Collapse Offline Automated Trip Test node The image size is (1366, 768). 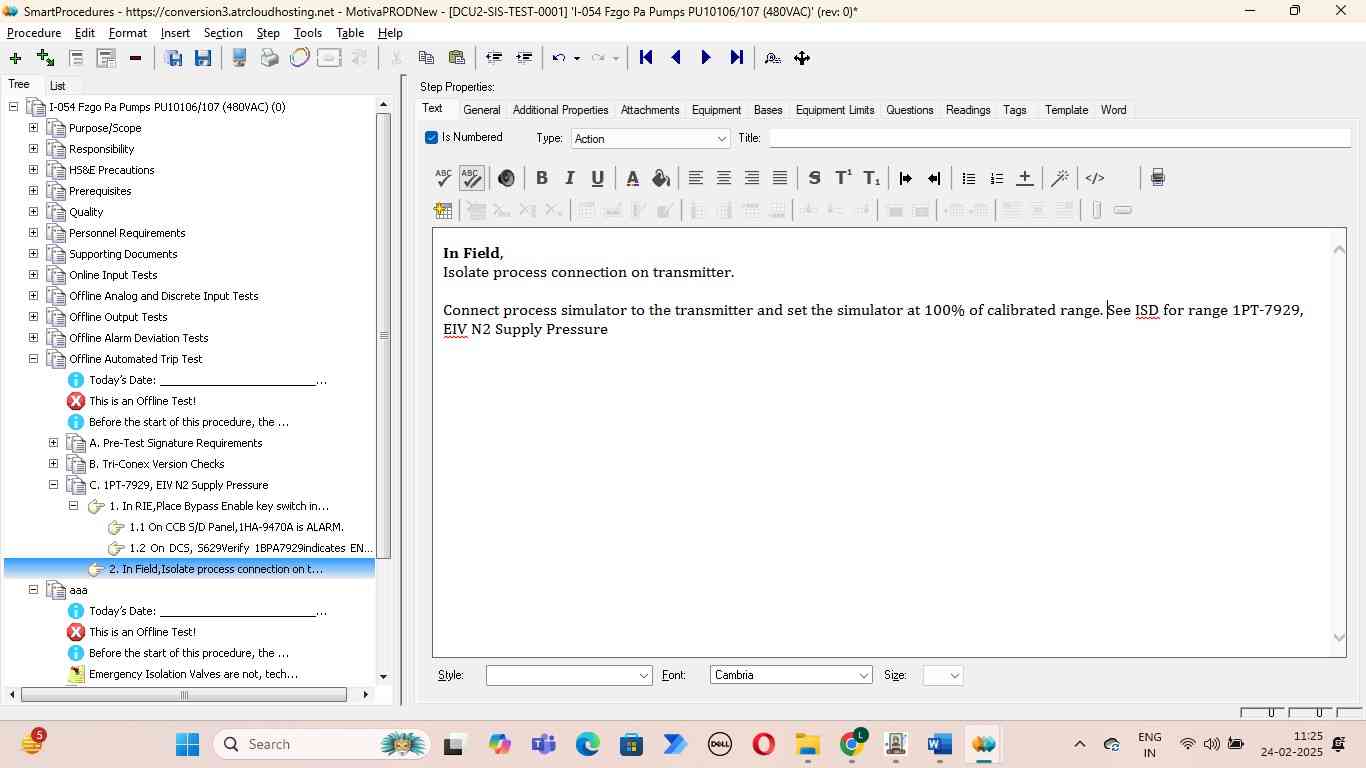[x=33, y=359]
